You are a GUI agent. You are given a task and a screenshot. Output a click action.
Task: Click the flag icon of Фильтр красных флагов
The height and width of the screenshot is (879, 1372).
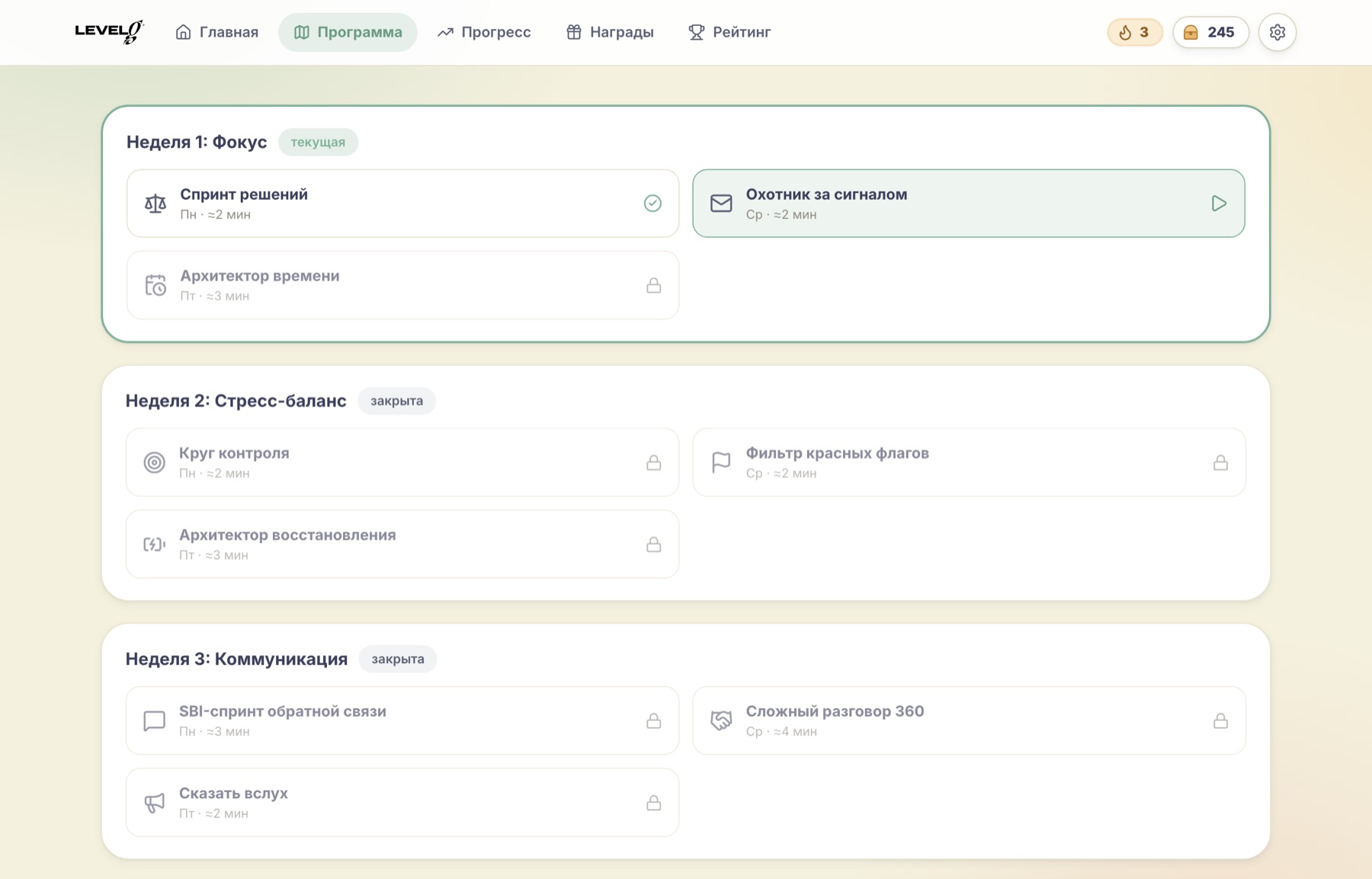721,463
